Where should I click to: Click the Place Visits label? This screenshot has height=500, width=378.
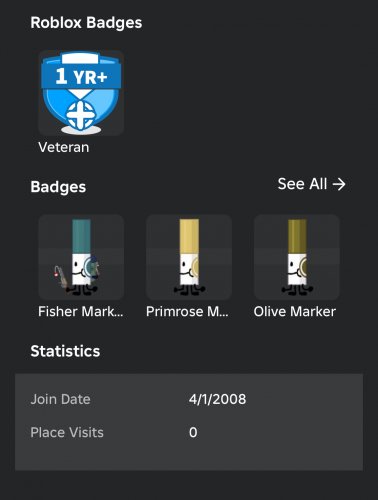67,432
